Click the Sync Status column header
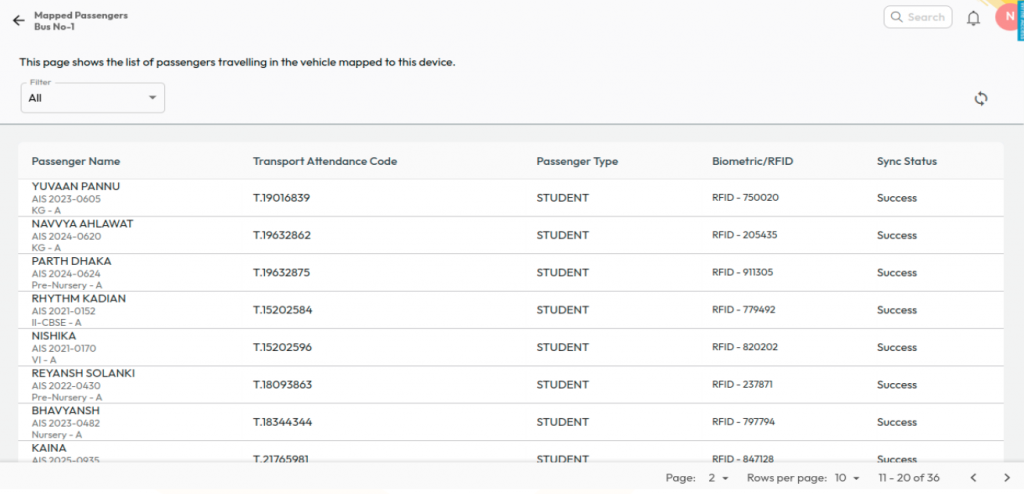This screenshot has height=494, width=1024. pyautogui.click(x=906, y=161)
